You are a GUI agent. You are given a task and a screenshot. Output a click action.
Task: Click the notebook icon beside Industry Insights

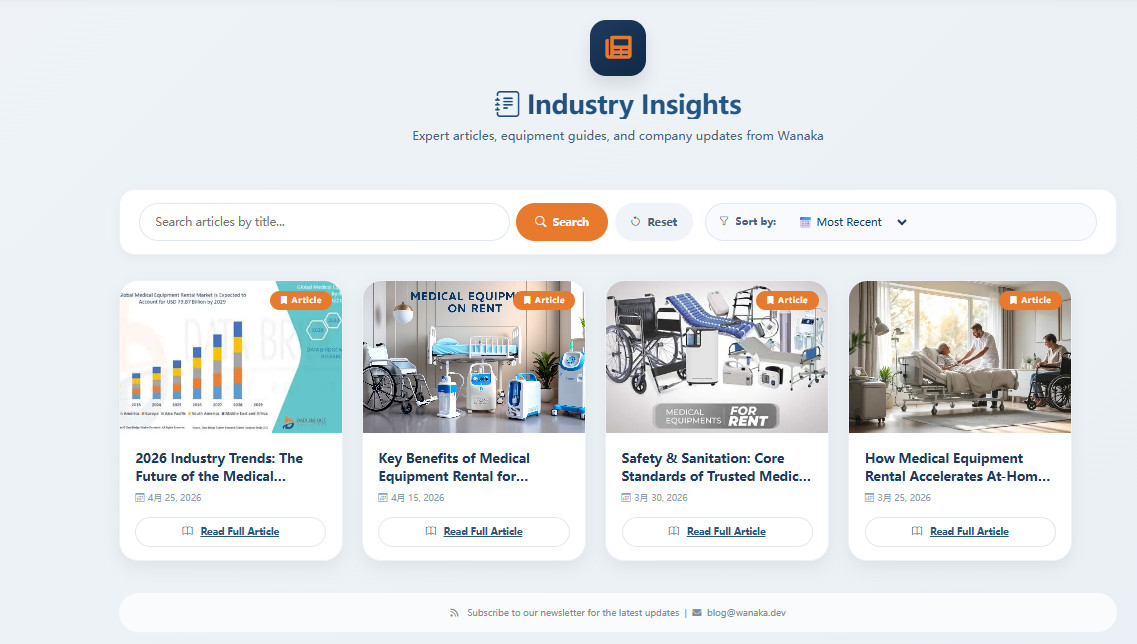pyautogui.click(x=507, y=104)
